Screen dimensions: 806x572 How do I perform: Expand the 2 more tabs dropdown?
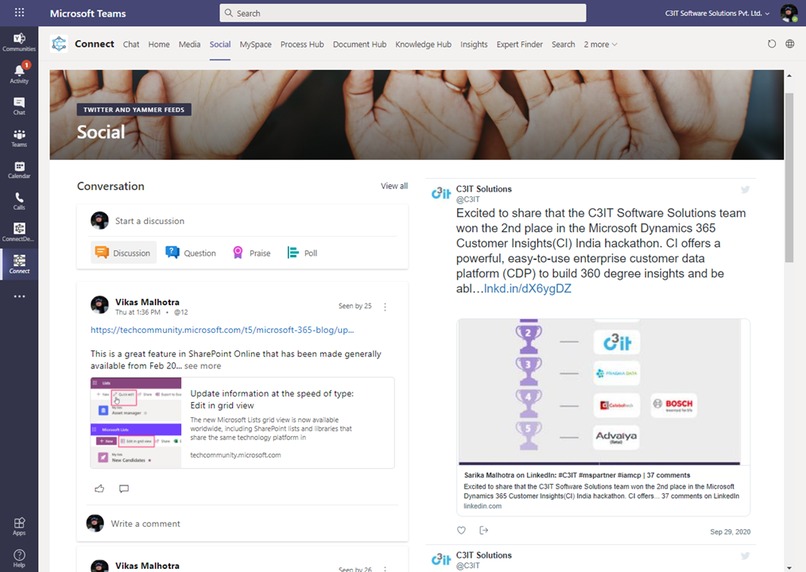[x=600, y=44]
